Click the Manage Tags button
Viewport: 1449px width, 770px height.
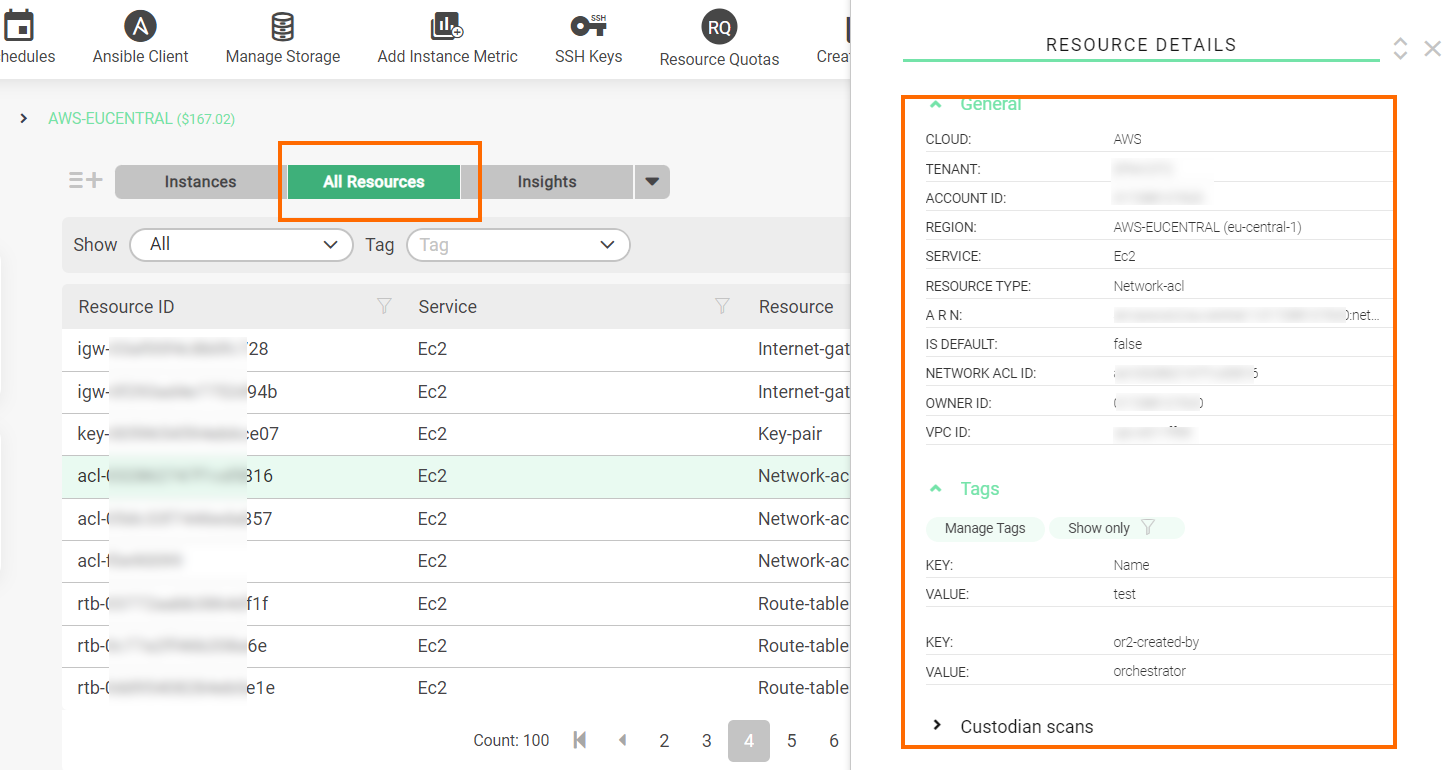click(x=985, y=528)
